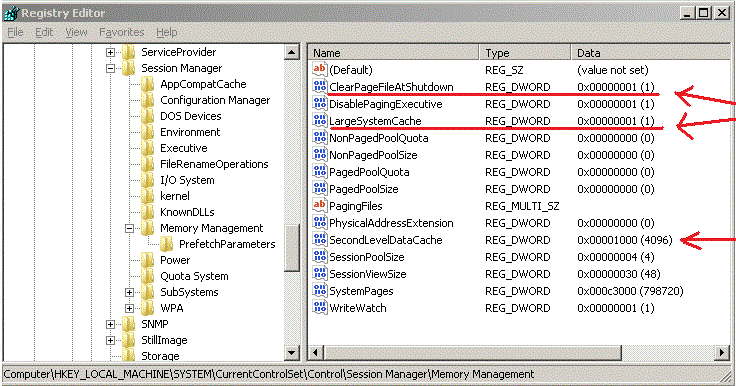The height and width of the screenshot is (386, 736).
Task: Select the Storage key
Action: (160, 355)
